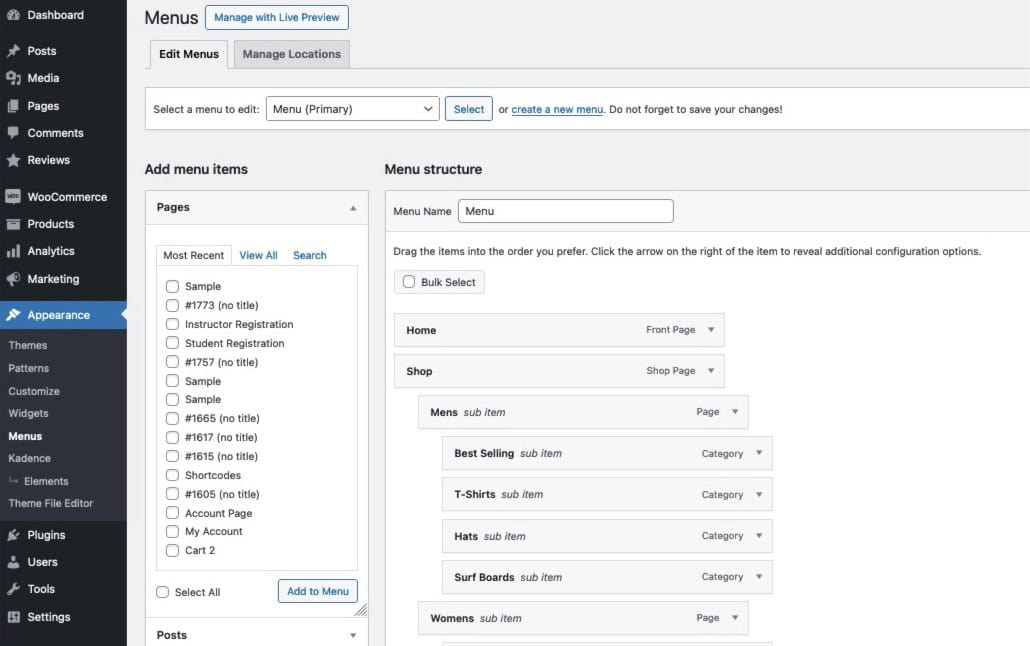Click the Analytics bar chart icon
Viewport: 1030px width, 646px height.
pyautogui.click(x=13, y=252)
